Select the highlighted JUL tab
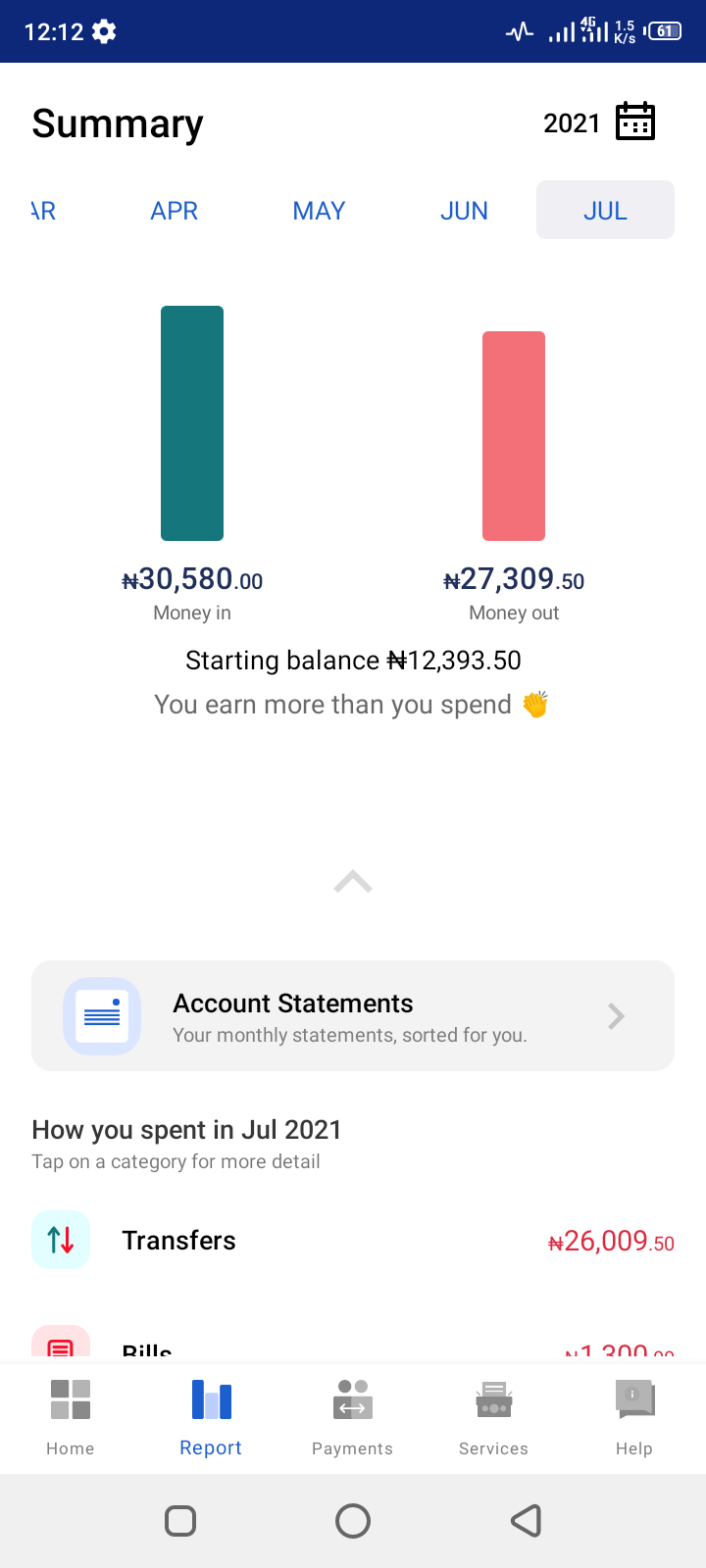 [605, 210]
